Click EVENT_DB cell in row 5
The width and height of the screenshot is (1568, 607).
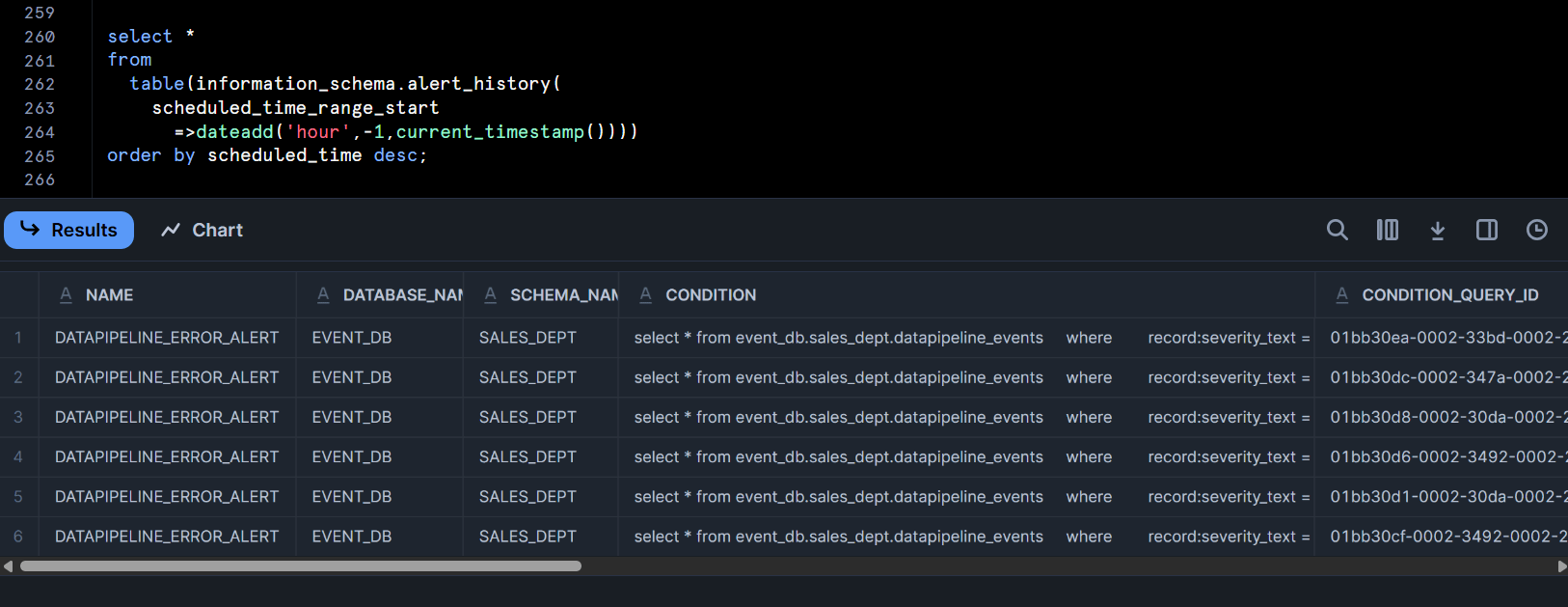tap(380, 496)
